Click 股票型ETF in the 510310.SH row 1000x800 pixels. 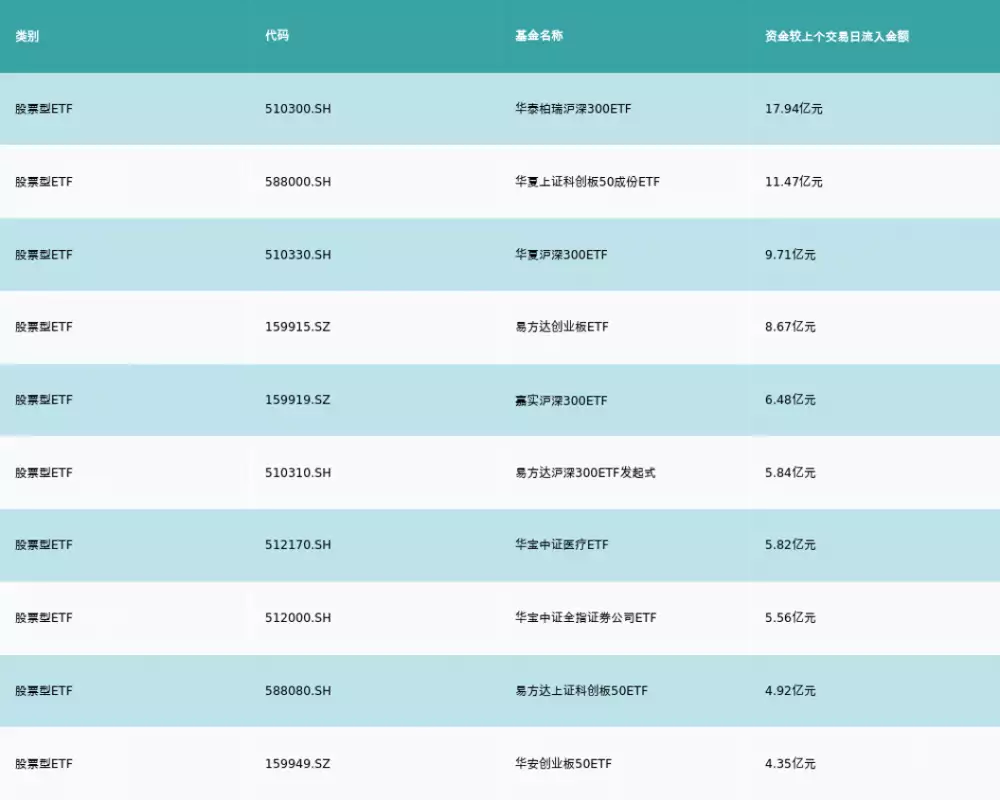(x=44, y=473)
